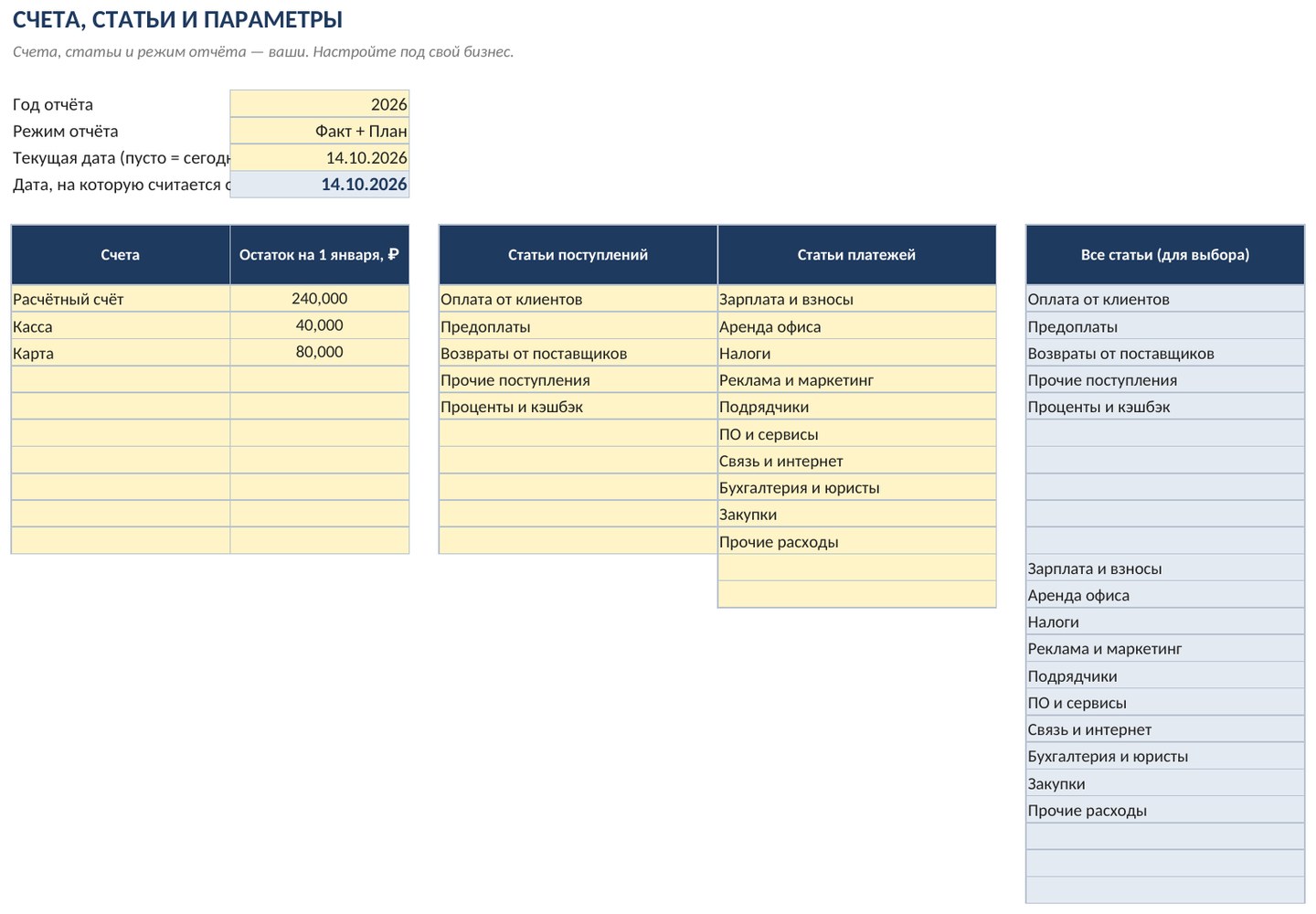1316x914 pixels.
Task: Click the 'СЧЕТА, СТАТЬИ И ПАРАМЕТРЫ' title
Action: pos(177,19)
